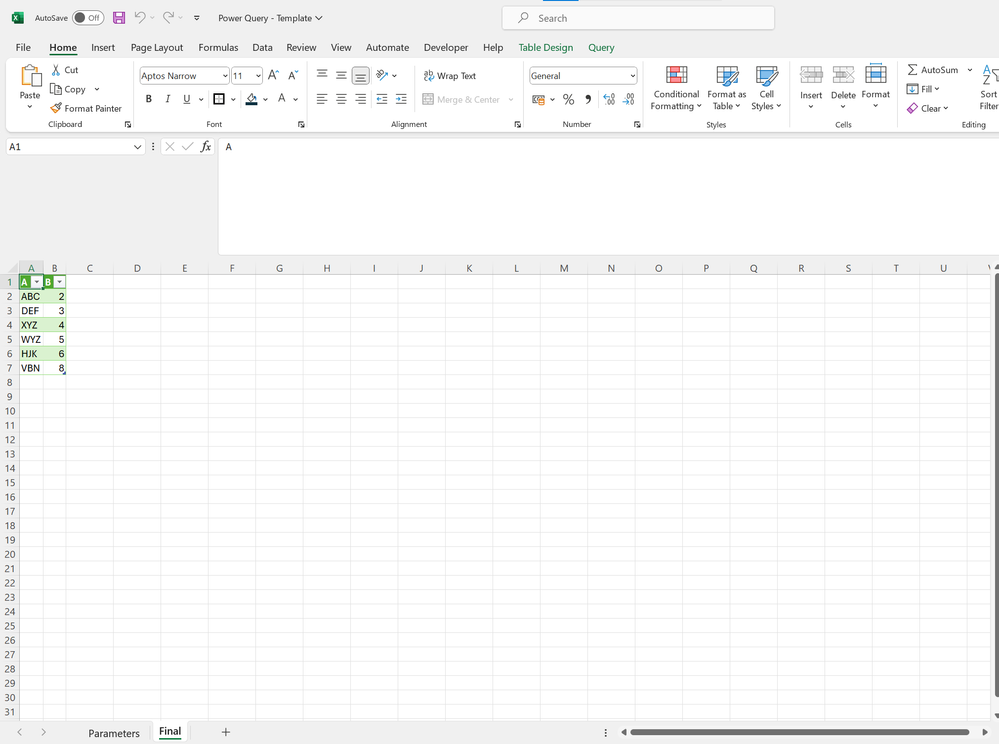Viewport: 999px width, 744px height.
Task: Add a new sheet with plus button
Action: (225, 732)
